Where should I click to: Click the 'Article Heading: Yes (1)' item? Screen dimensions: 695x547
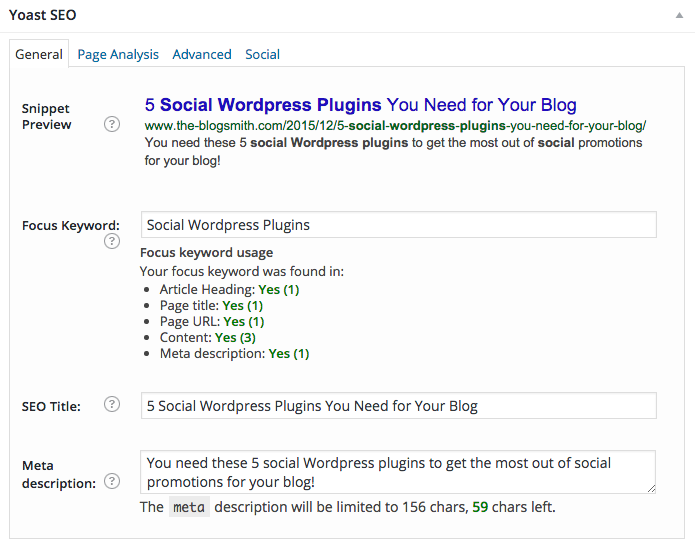click(x=229, y=289)
